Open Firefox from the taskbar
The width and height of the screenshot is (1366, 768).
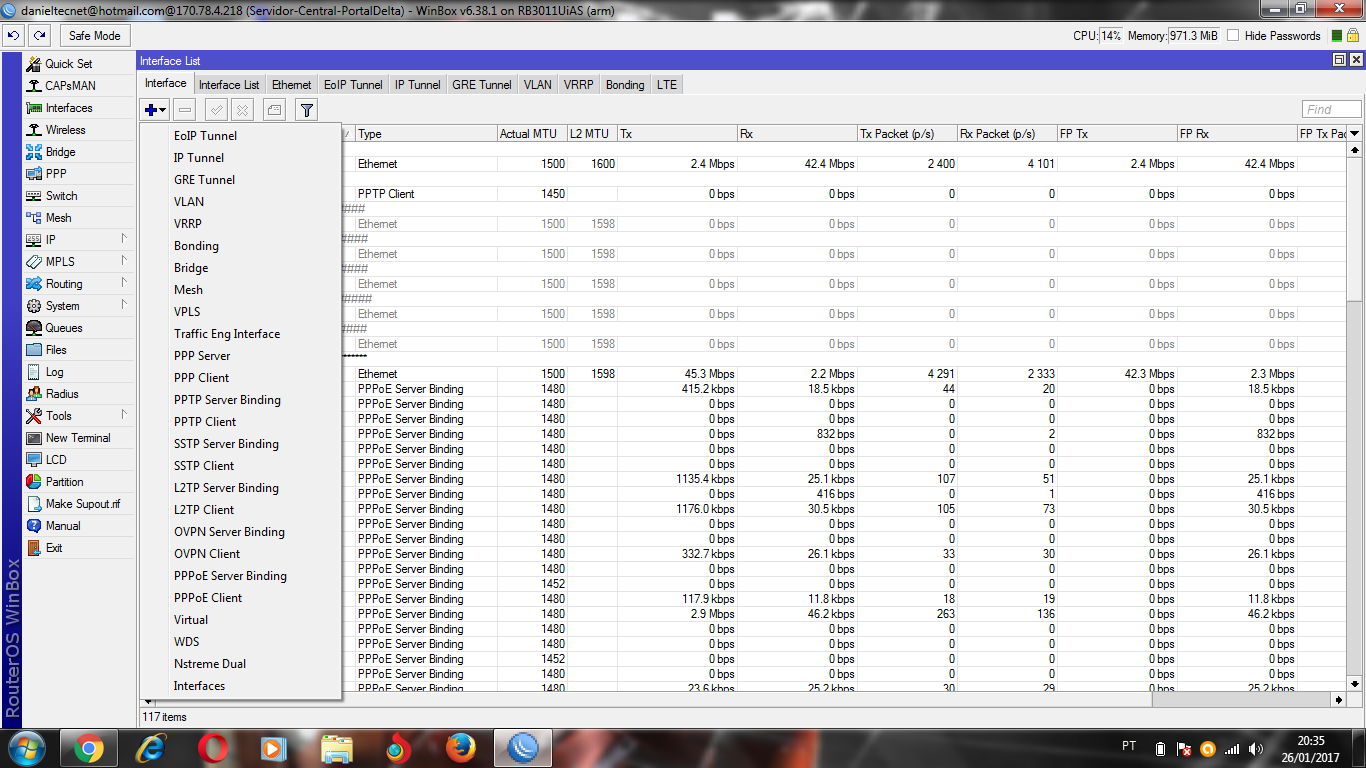pyautogui.click(x=460, y=747)
